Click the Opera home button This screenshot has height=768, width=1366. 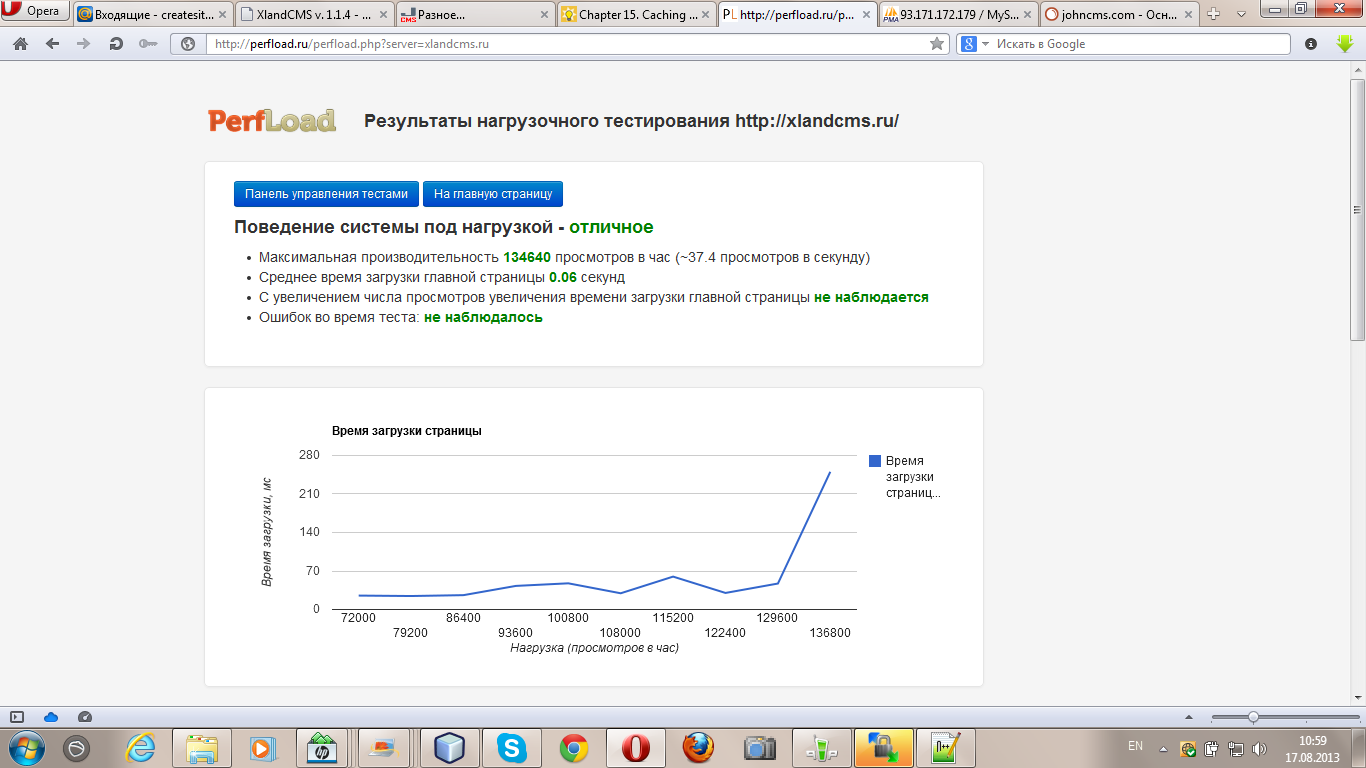(20, 44)
